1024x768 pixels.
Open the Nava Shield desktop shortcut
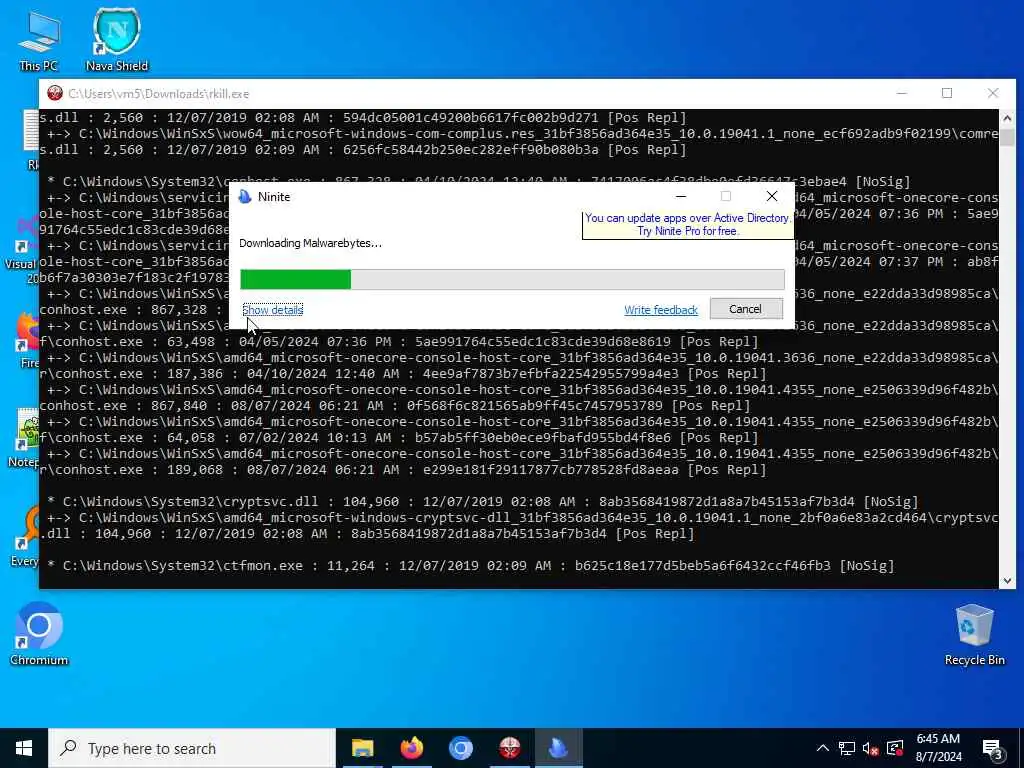tap(117, 40)
